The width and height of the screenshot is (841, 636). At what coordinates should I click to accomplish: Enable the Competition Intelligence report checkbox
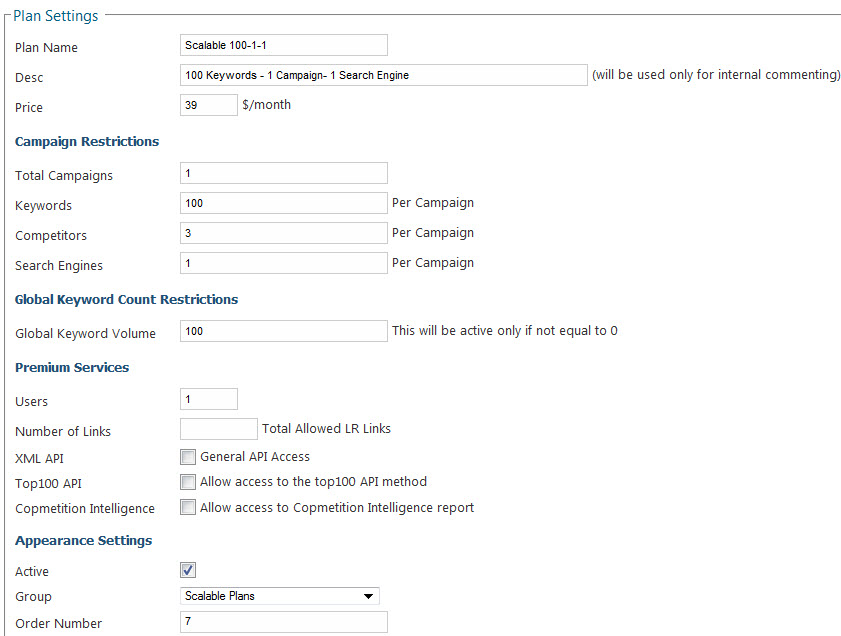(x=188, y=507)
